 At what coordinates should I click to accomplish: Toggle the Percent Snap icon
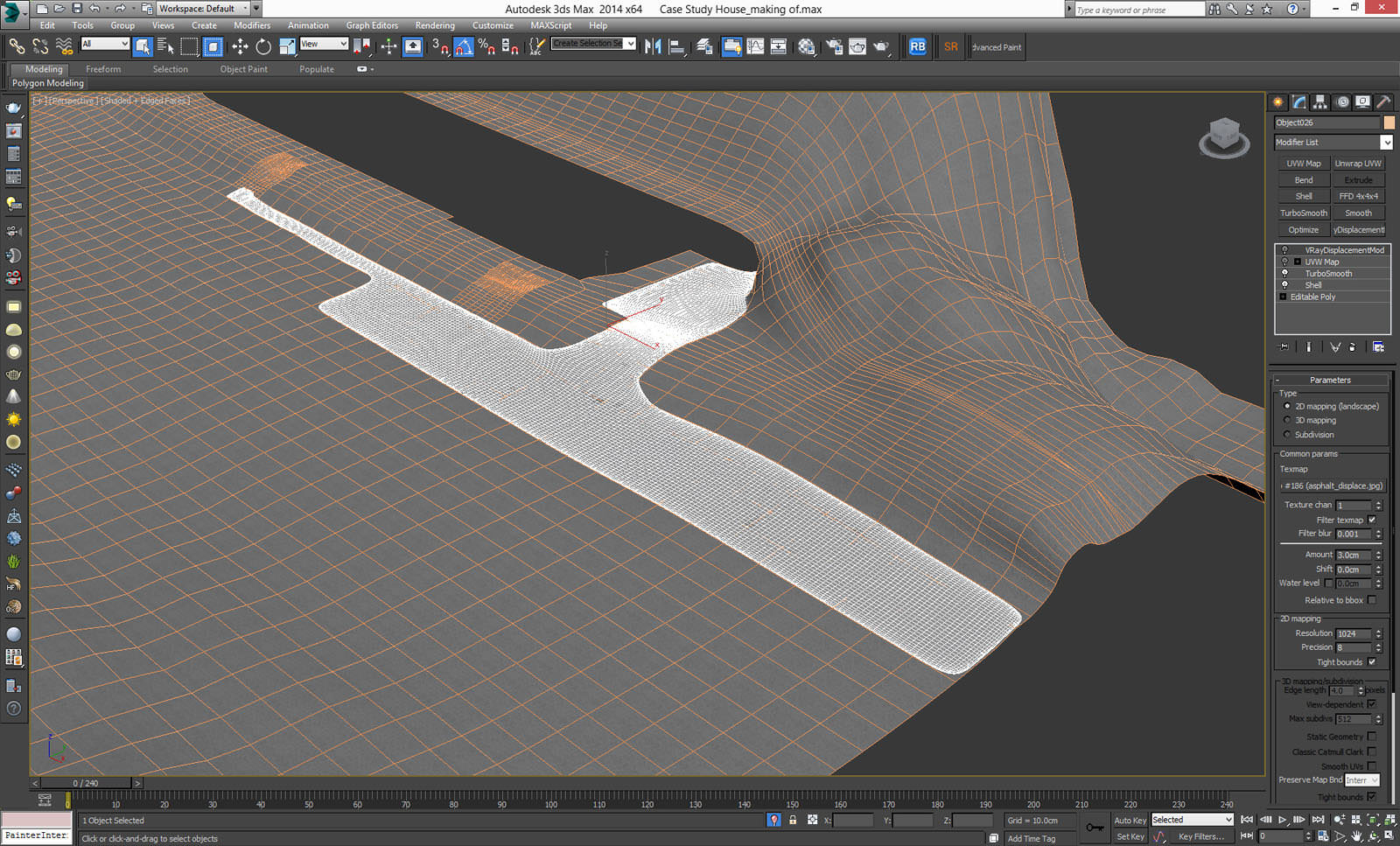(486, 46)
